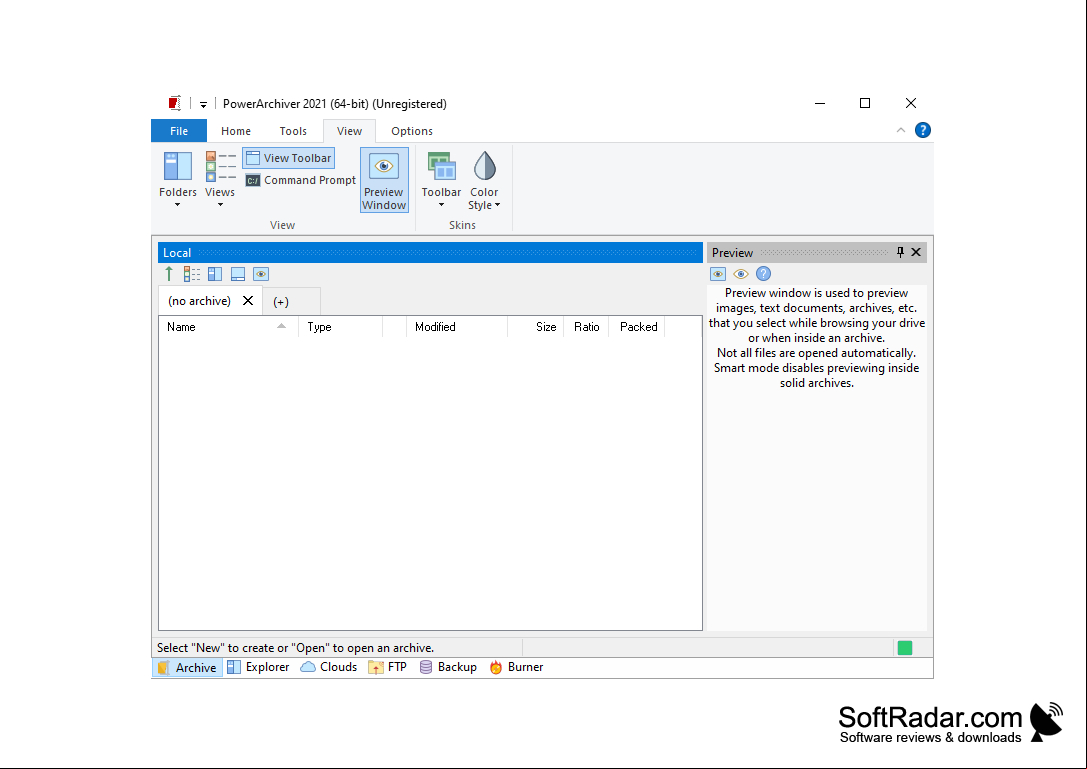Open the File ribbon tab

pos(179,131)
